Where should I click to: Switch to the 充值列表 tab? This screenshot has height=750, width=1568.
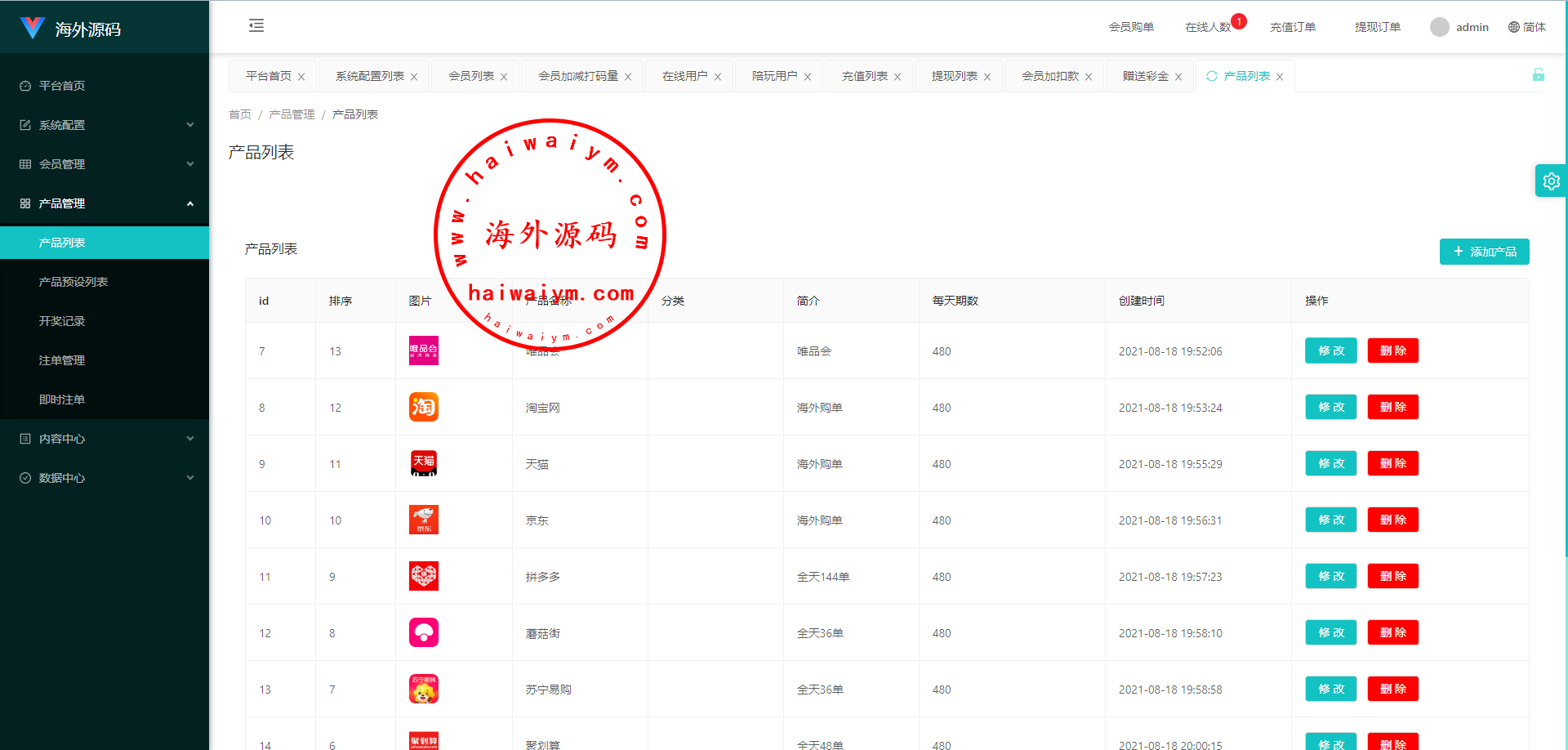click(x=864, y=76)
